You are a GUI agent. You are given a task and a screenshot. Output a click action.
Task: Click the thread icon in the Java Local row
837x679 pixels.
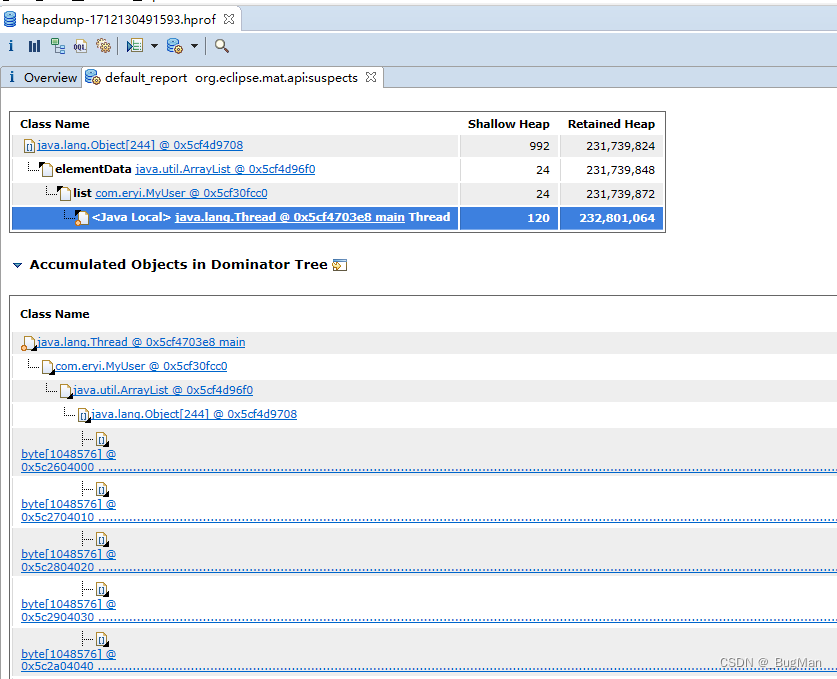click(x=82, y=218)
